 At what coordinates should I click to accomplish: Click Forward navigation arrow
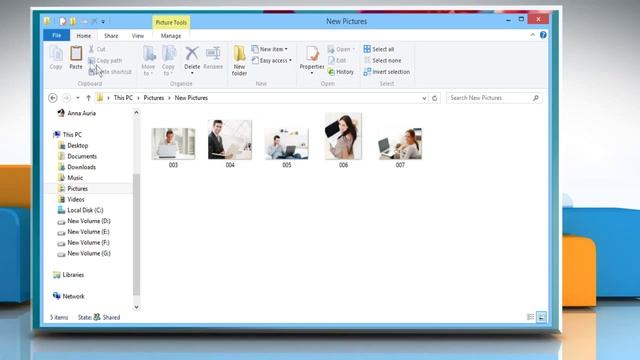(x=66, y=98)
